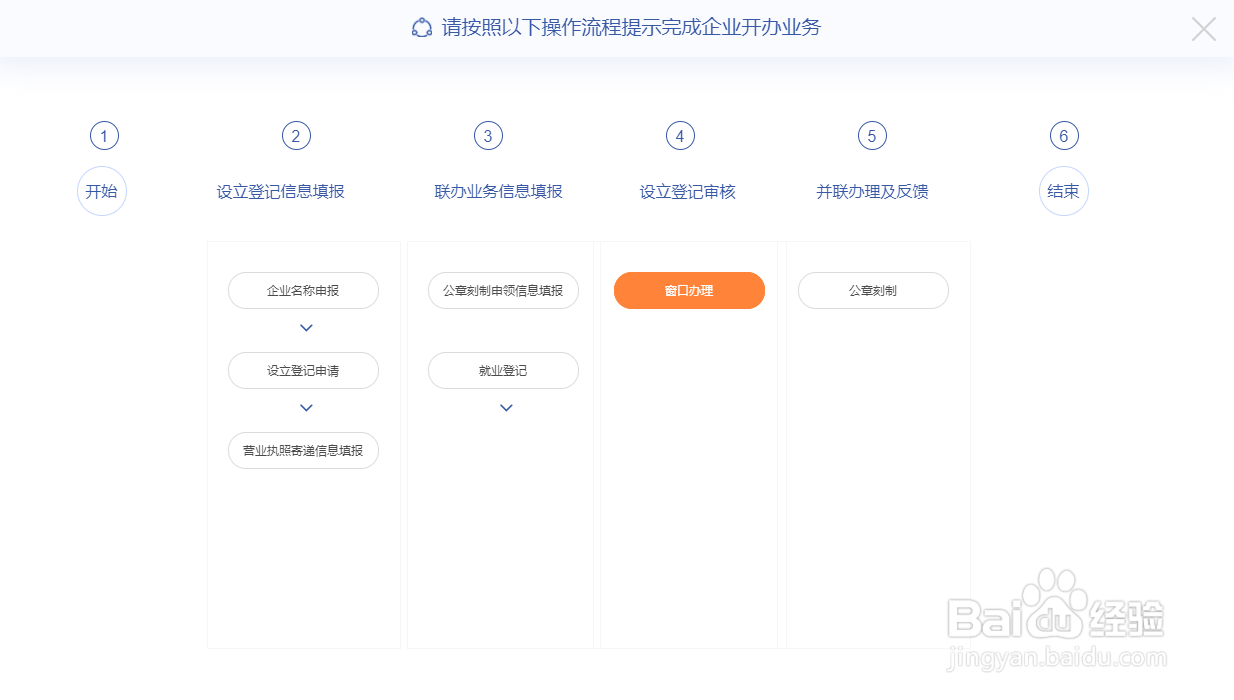Click step circle ④ for 设立登记审核
Viewport: 1234px width, 700px height.
pos(680,135)
